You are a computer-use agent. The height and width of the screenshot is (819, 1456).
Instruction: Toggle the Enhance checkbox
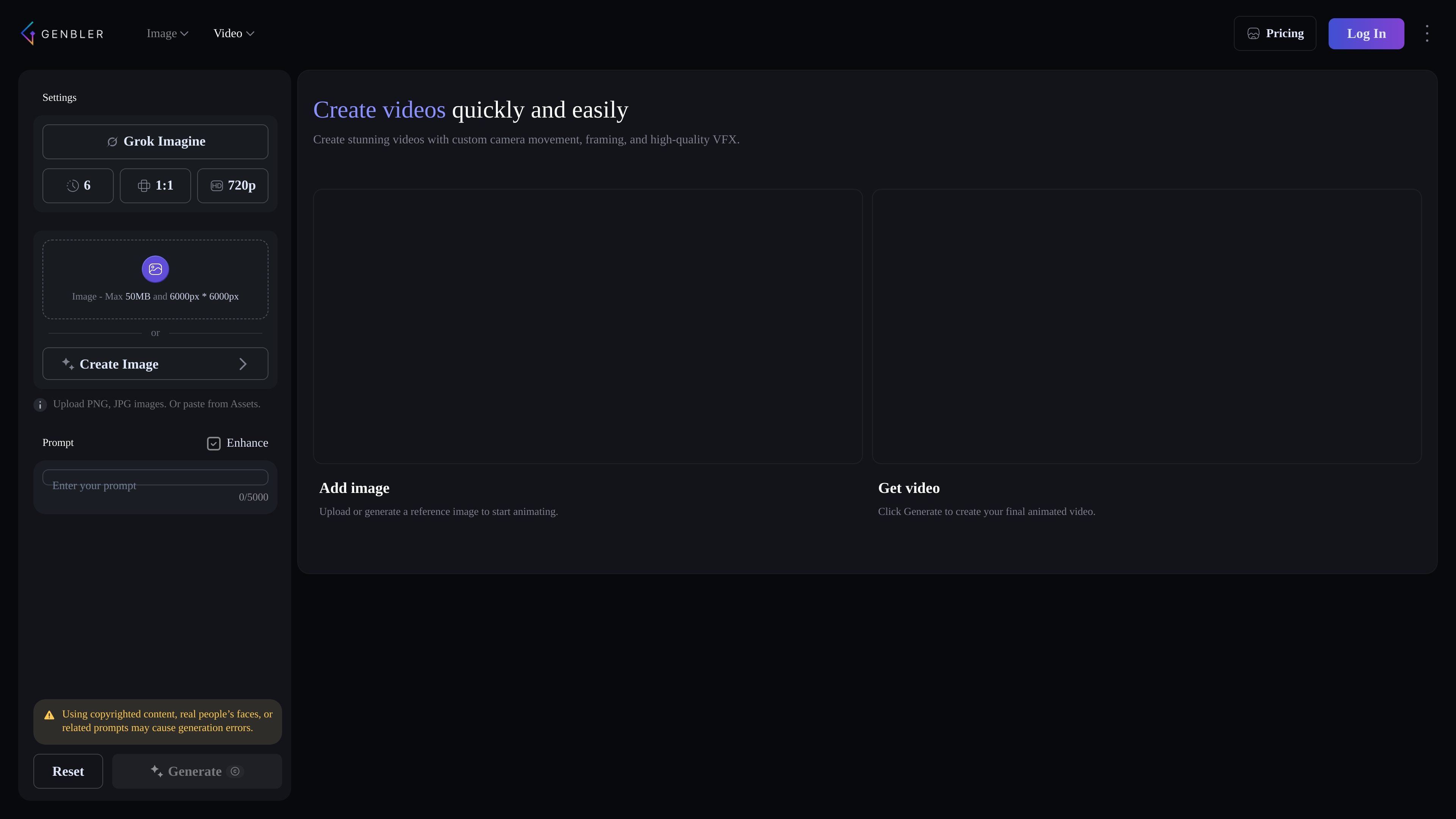pyautogui.click(x=213, y=444)
